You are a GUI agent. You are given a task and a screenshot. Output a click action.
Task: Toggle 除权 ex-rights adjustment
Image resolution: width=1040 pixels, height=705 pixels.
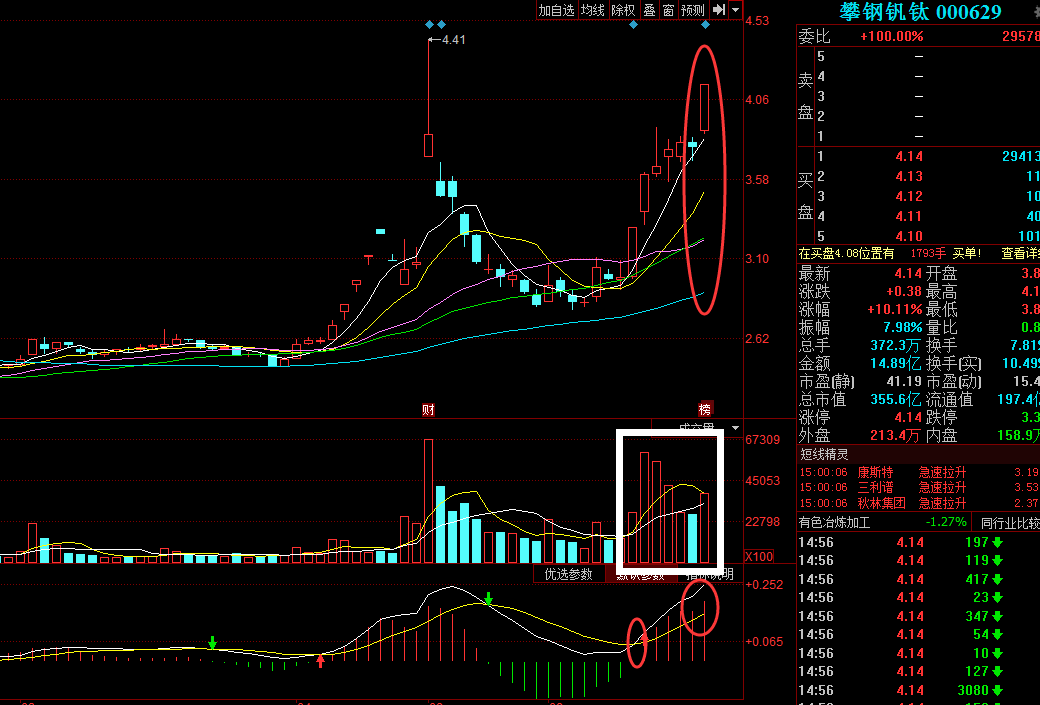tap(623, 10)
